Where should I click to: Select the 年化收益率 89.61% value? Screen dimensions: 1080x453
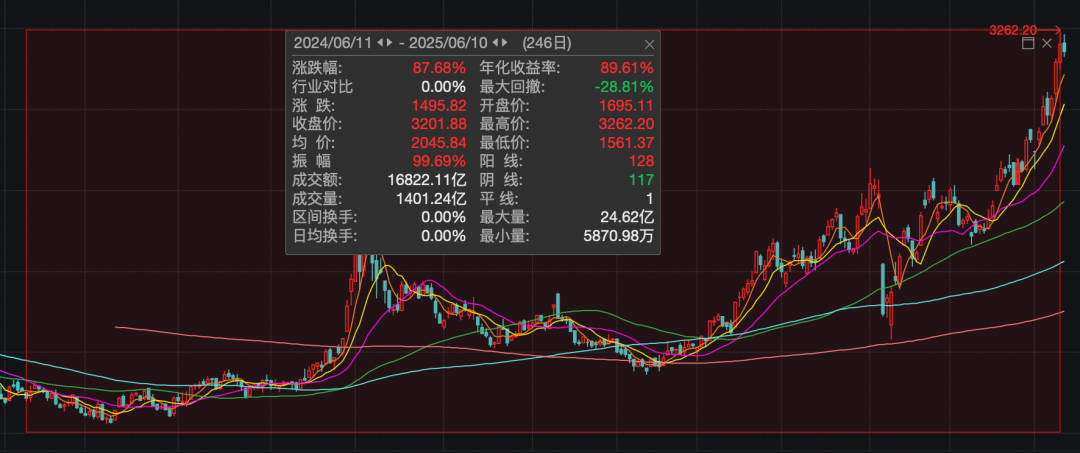tap(626, 68)
